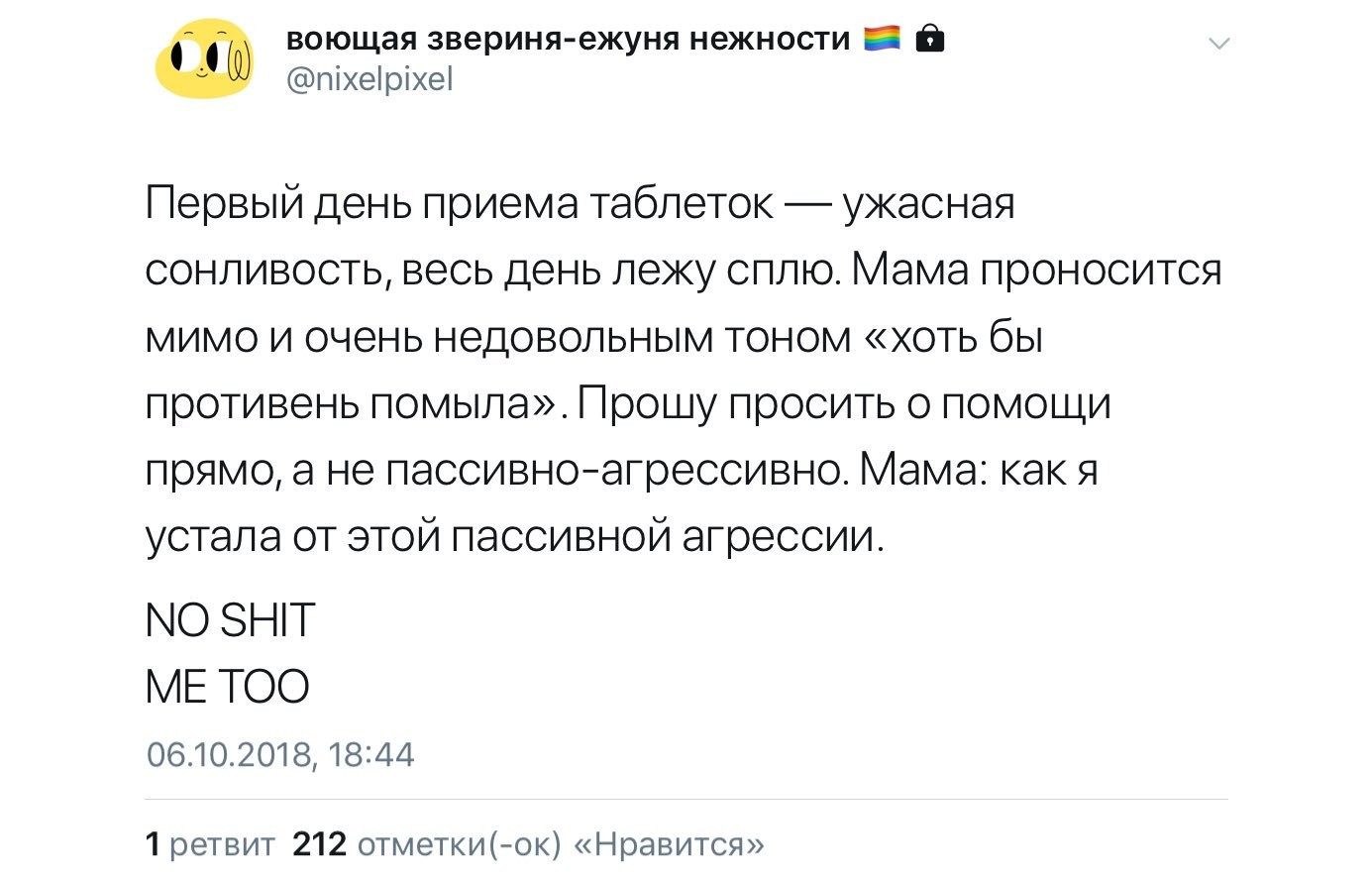Click the word «Нравится» in the stats row

point(670,844)
